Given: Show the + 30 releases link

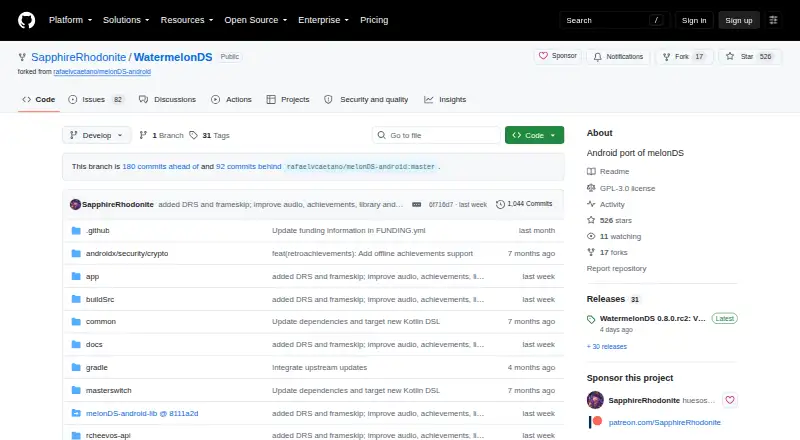Looking at the screenshot, I should (607, 347).
